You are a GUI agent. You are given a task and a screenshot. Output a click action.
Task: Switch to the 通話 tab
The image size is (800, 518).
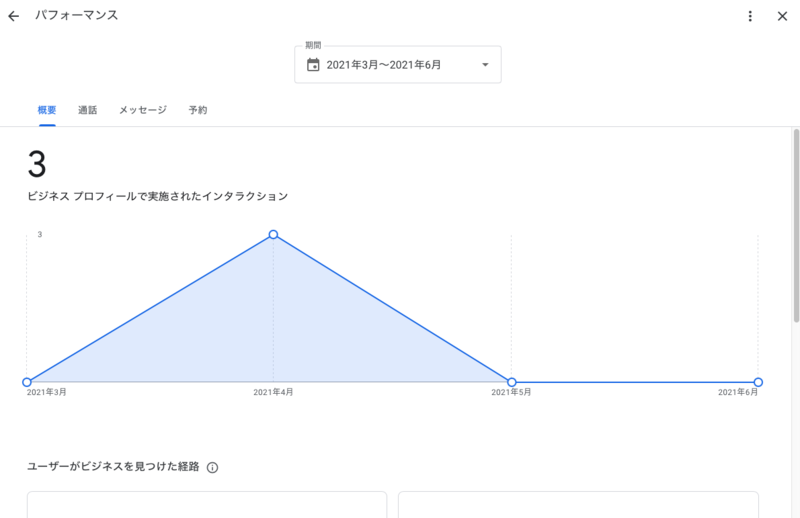87,110
